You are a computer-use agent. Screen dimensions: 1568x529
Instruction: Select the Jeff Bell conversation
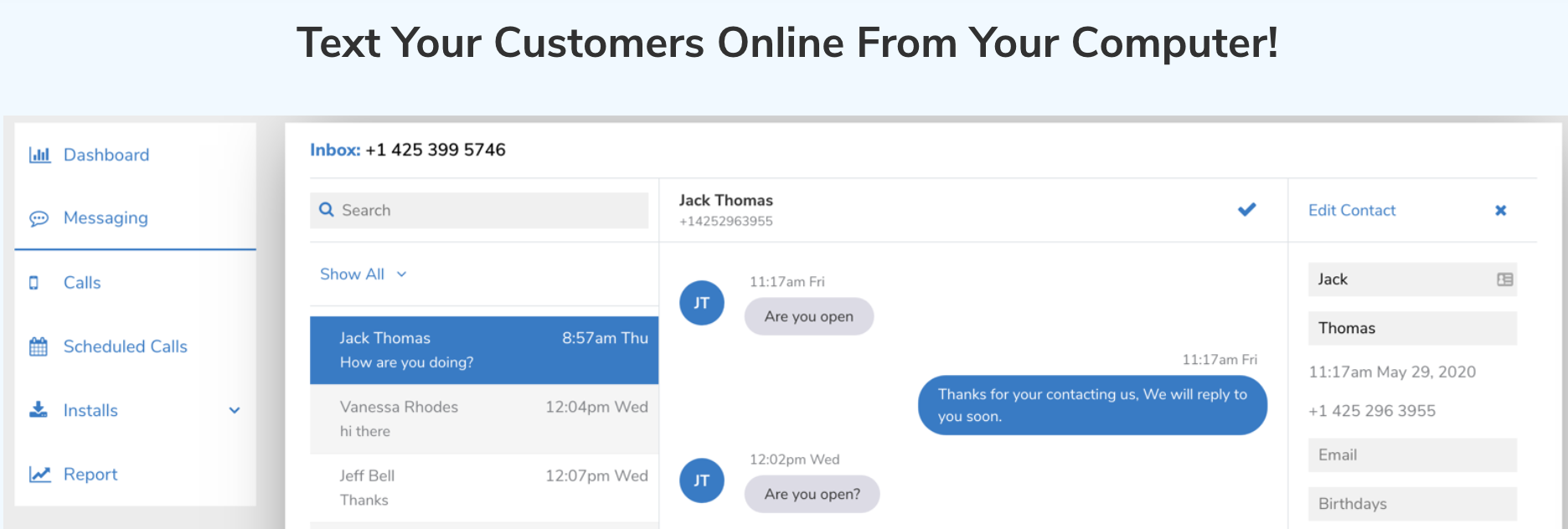tap(484, 487)
